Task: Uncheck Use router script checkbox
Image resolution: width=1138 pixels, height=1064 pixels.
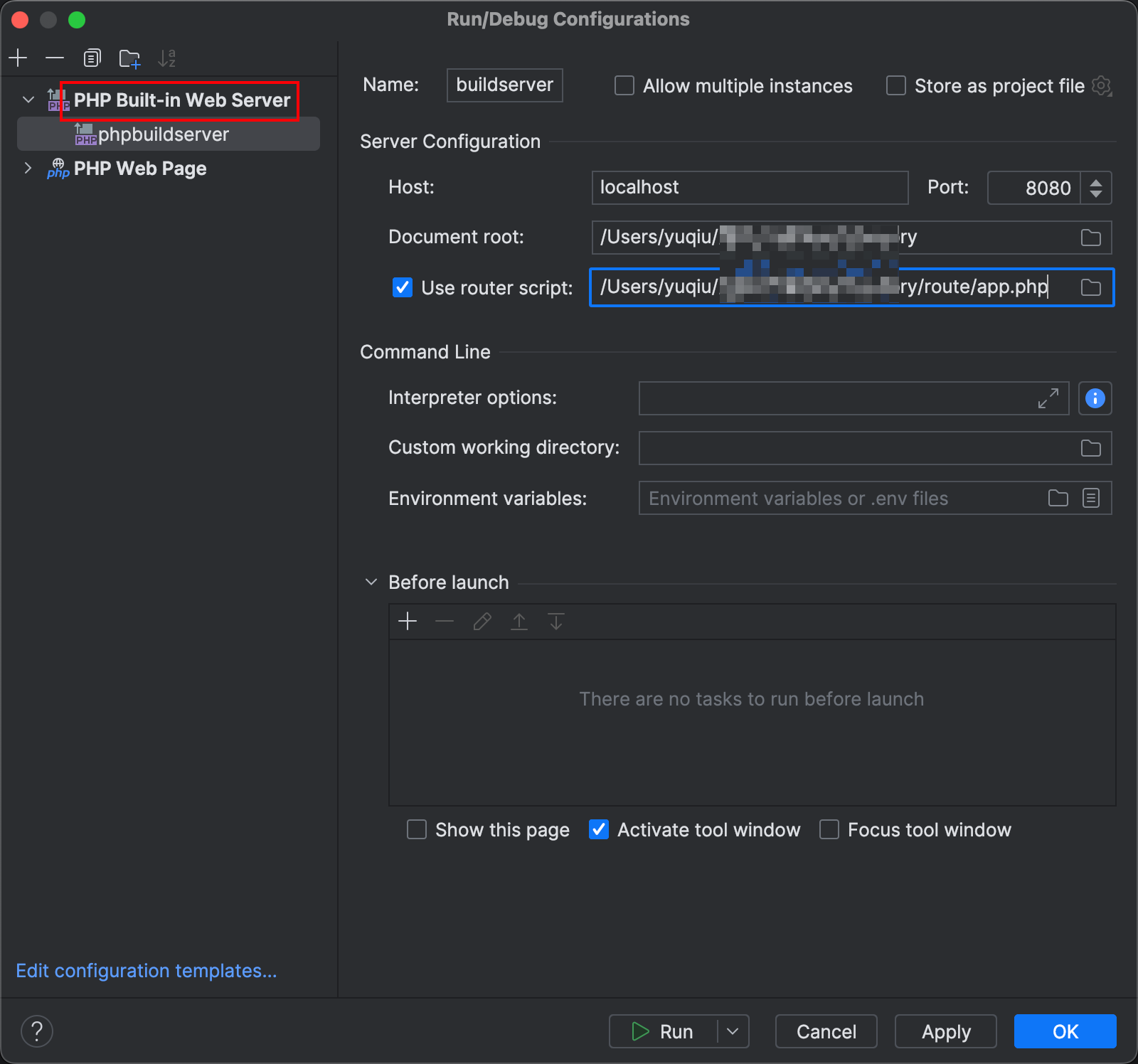Action: pos(403,287)
